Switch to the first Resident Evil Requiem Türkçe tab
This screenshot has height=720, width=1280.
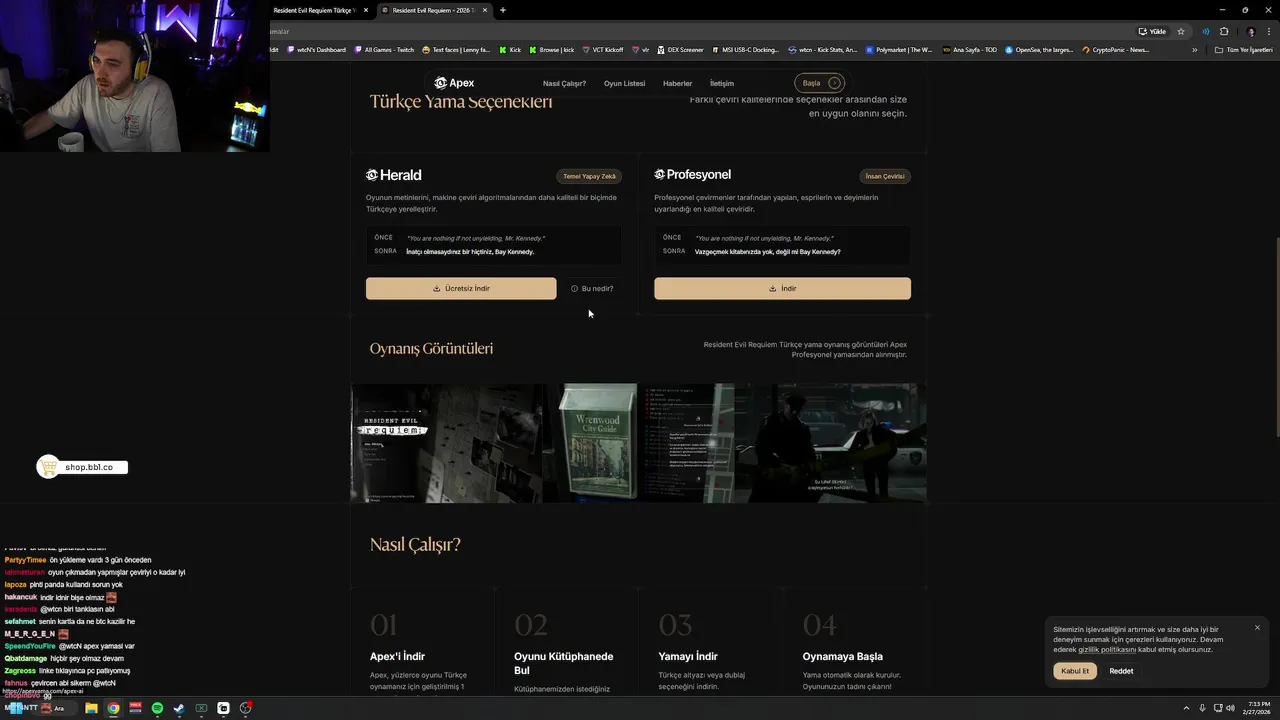tap(314, 10)
